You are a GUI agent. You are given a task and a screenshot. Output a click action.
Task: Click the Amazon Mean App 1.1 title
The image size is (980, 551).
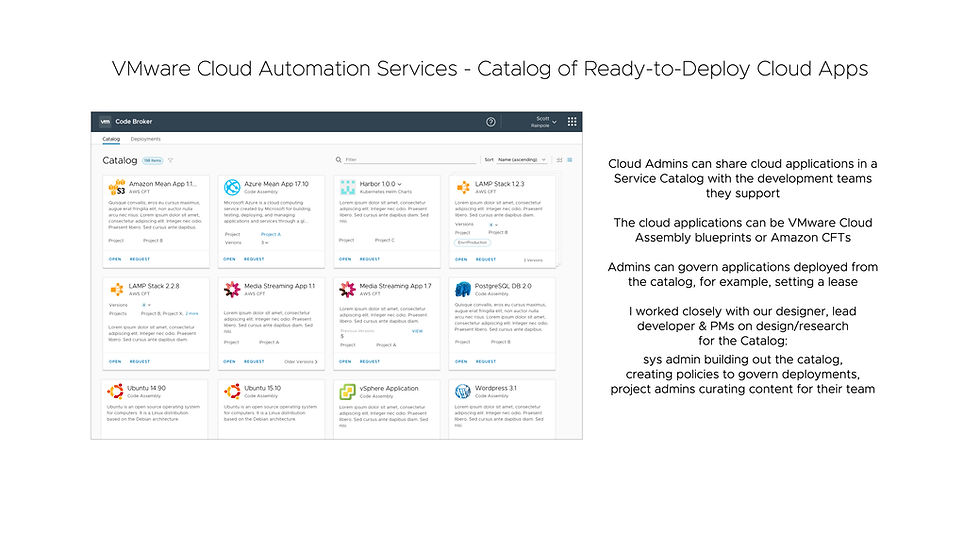(163, 184)
